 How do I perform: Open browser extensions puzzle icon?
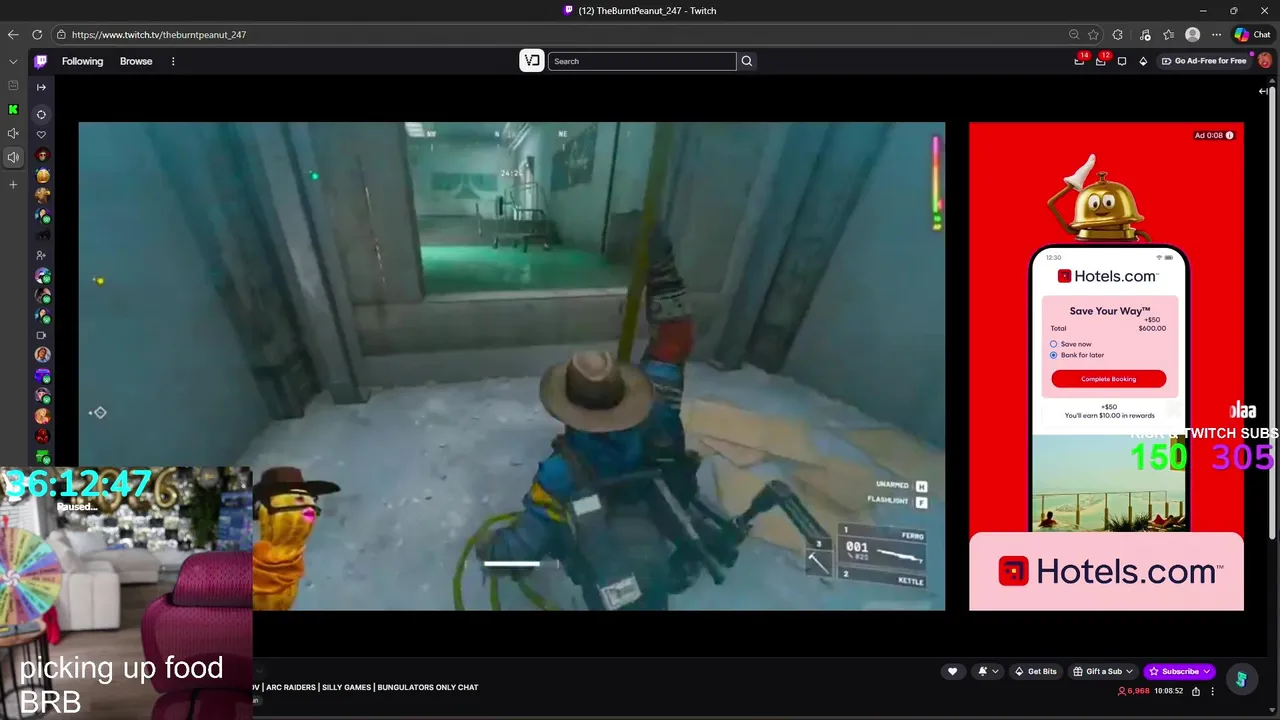coord(1117,35)
